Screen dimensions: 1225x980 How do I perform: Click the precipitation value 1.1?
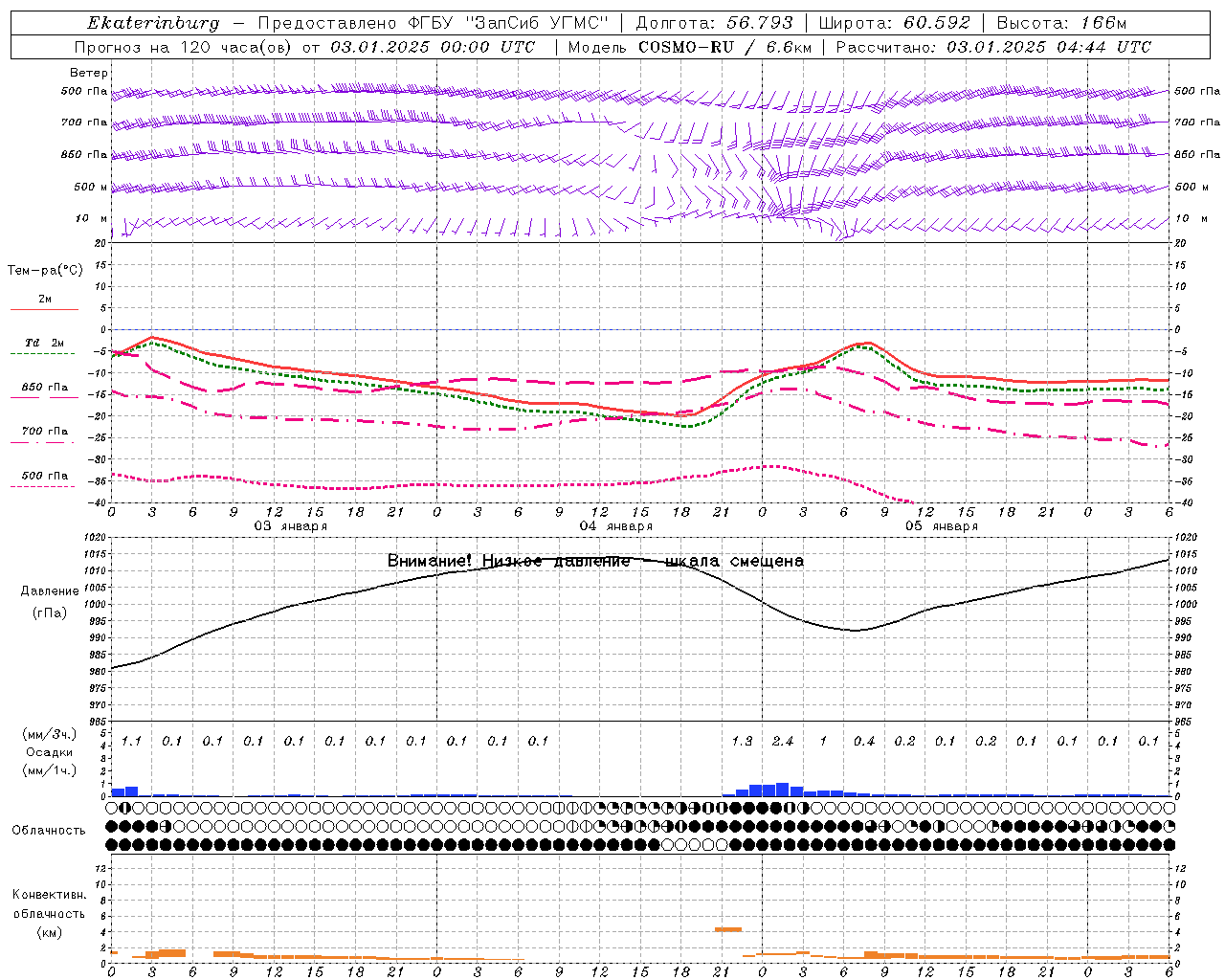coord(131,741)
